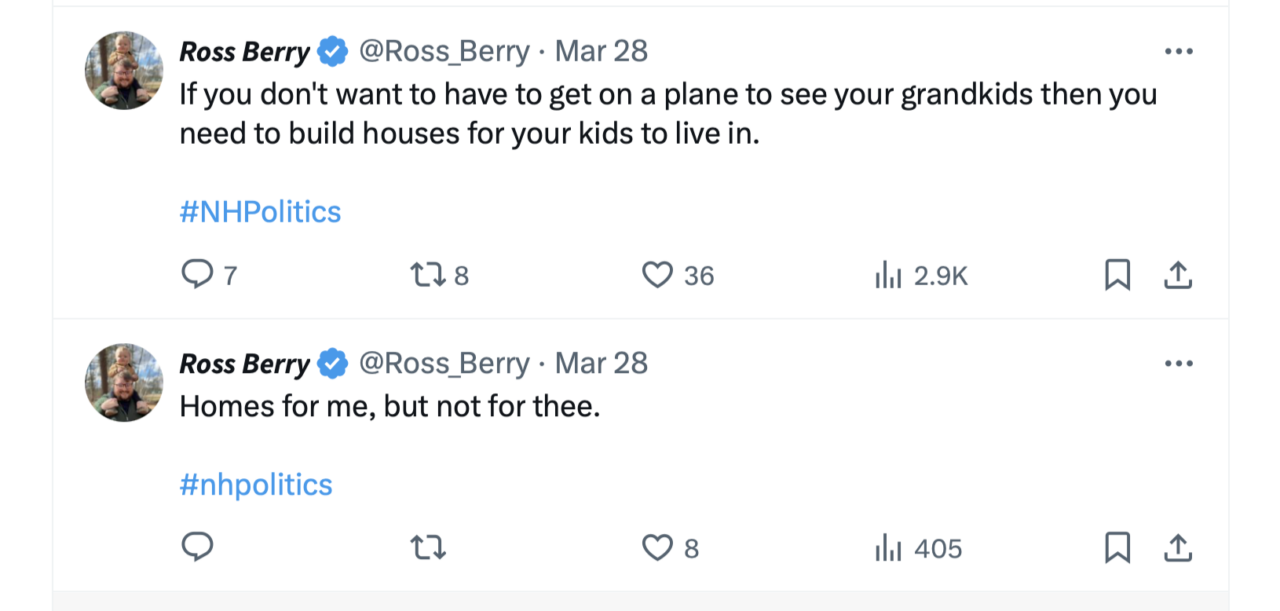Open more options on the first tweet
1280x611 pixels.
point(1179,51)
